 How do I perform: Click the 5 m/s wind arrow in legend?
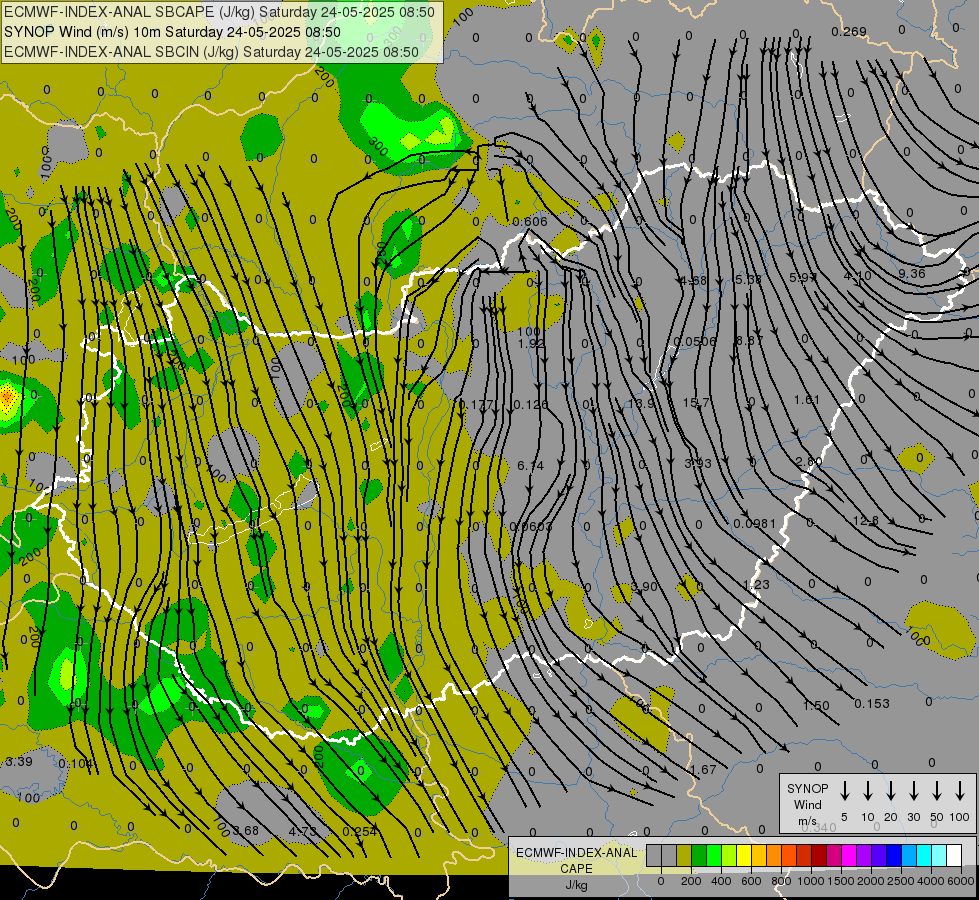tap(844, 791)
